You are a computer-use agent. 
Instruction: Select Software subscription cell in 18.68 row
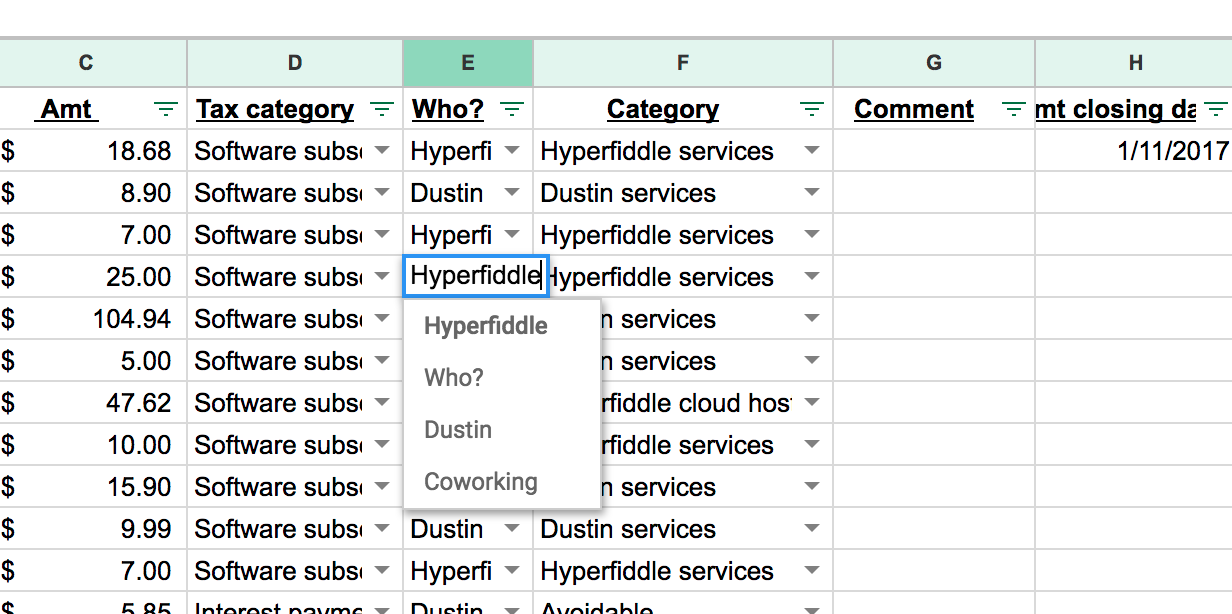pos(295,151)
